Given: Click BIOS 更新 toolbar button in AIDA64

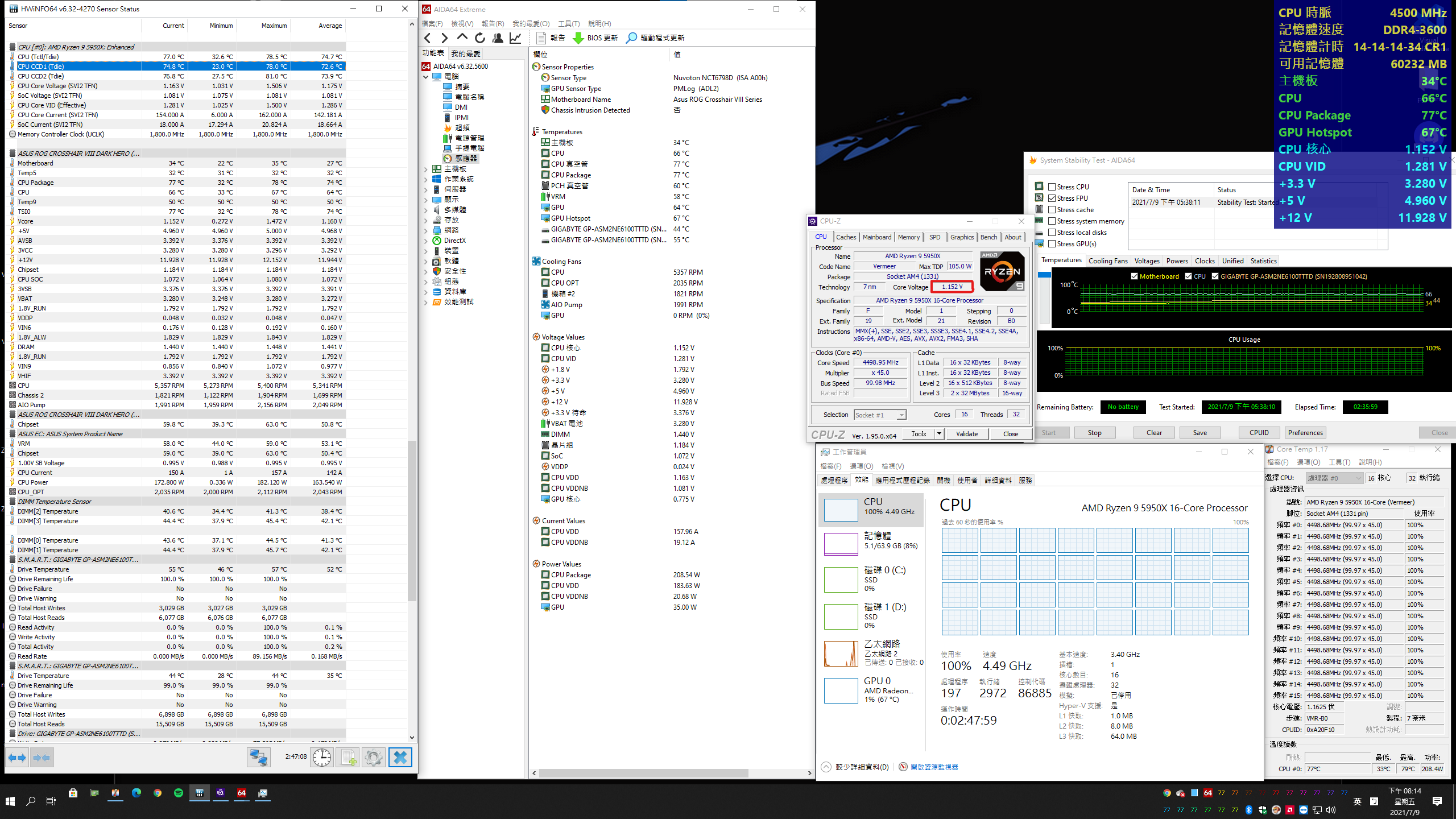Looking at the screenshot, I should click(x=595, y=38).
